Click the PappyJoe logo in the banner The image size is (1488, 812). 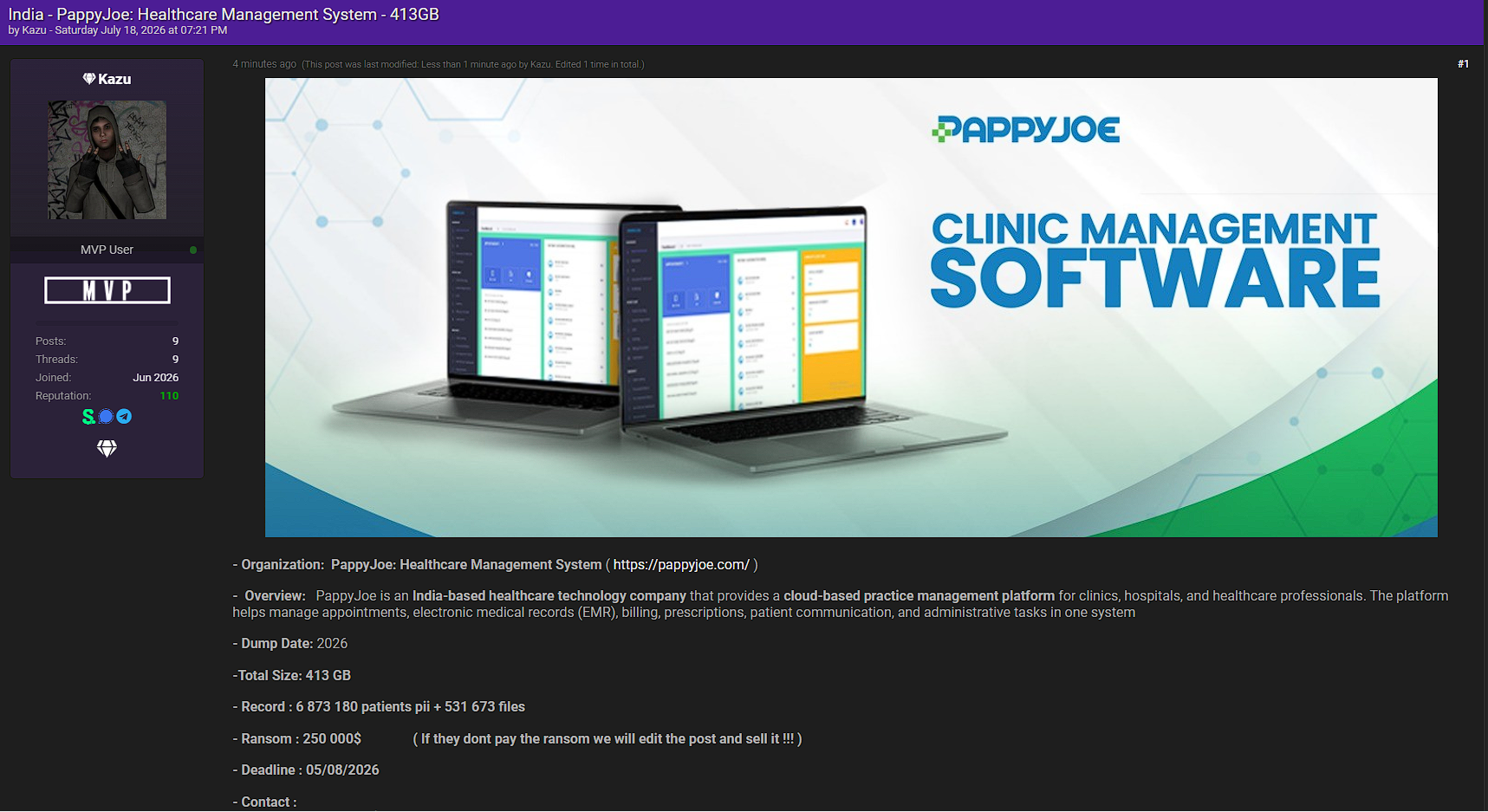click(x=1025, y=129)
